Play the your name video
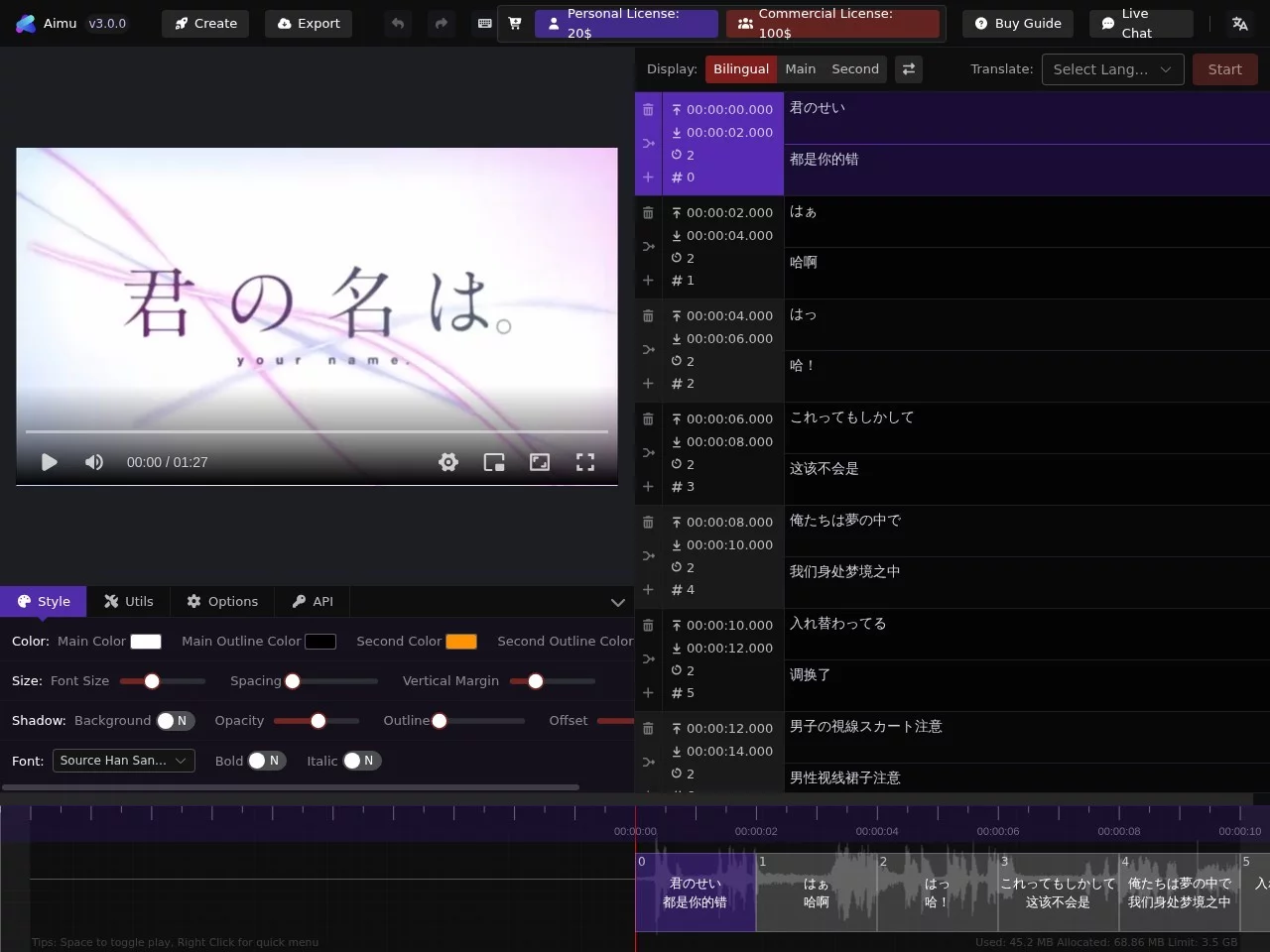Viewport: 1270px width, 952px height. click(49, 462)
